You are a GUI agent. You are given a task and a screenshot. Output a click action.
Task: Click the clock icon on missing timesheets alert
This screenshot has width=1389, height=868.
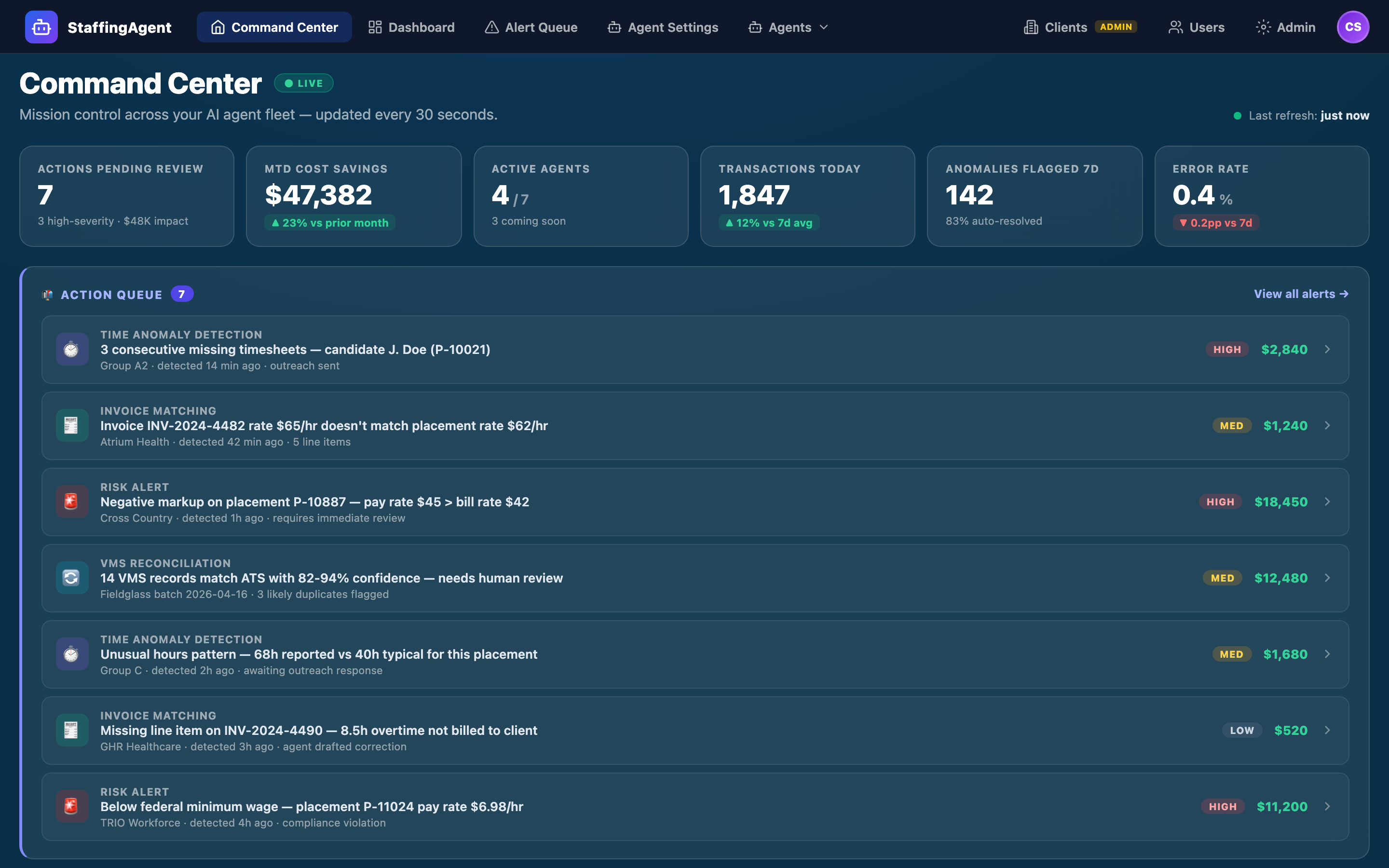[x=72, y=349]
